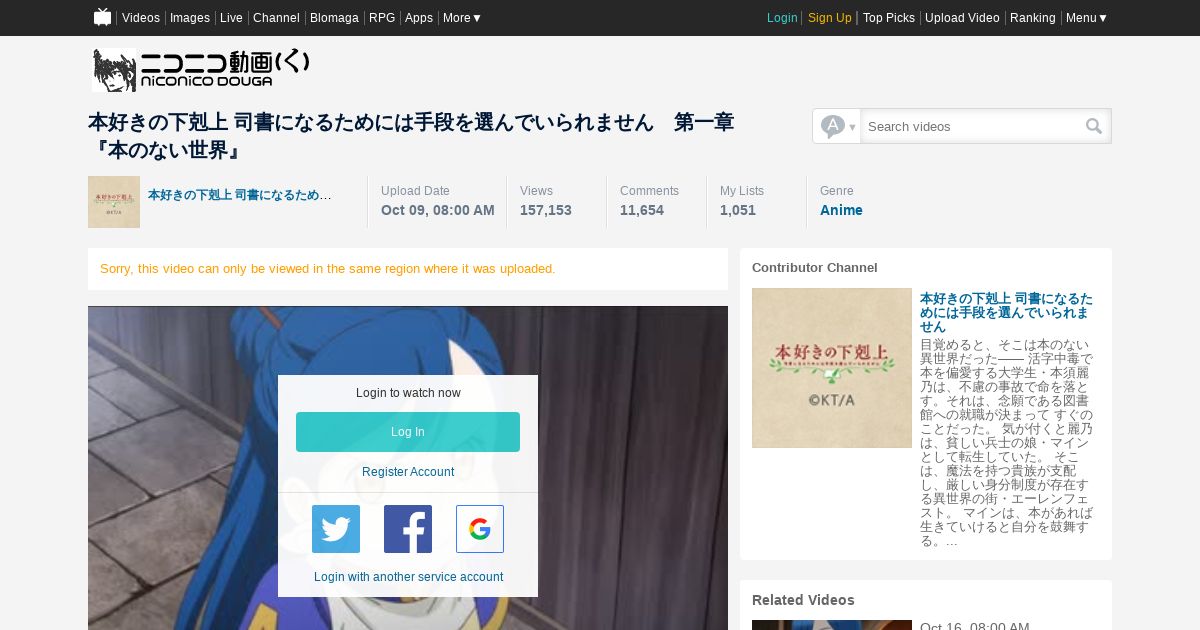The height and width of the screenshot is (630, 1200).
Task: Open the Videos menu item
Action: (141, 18)
